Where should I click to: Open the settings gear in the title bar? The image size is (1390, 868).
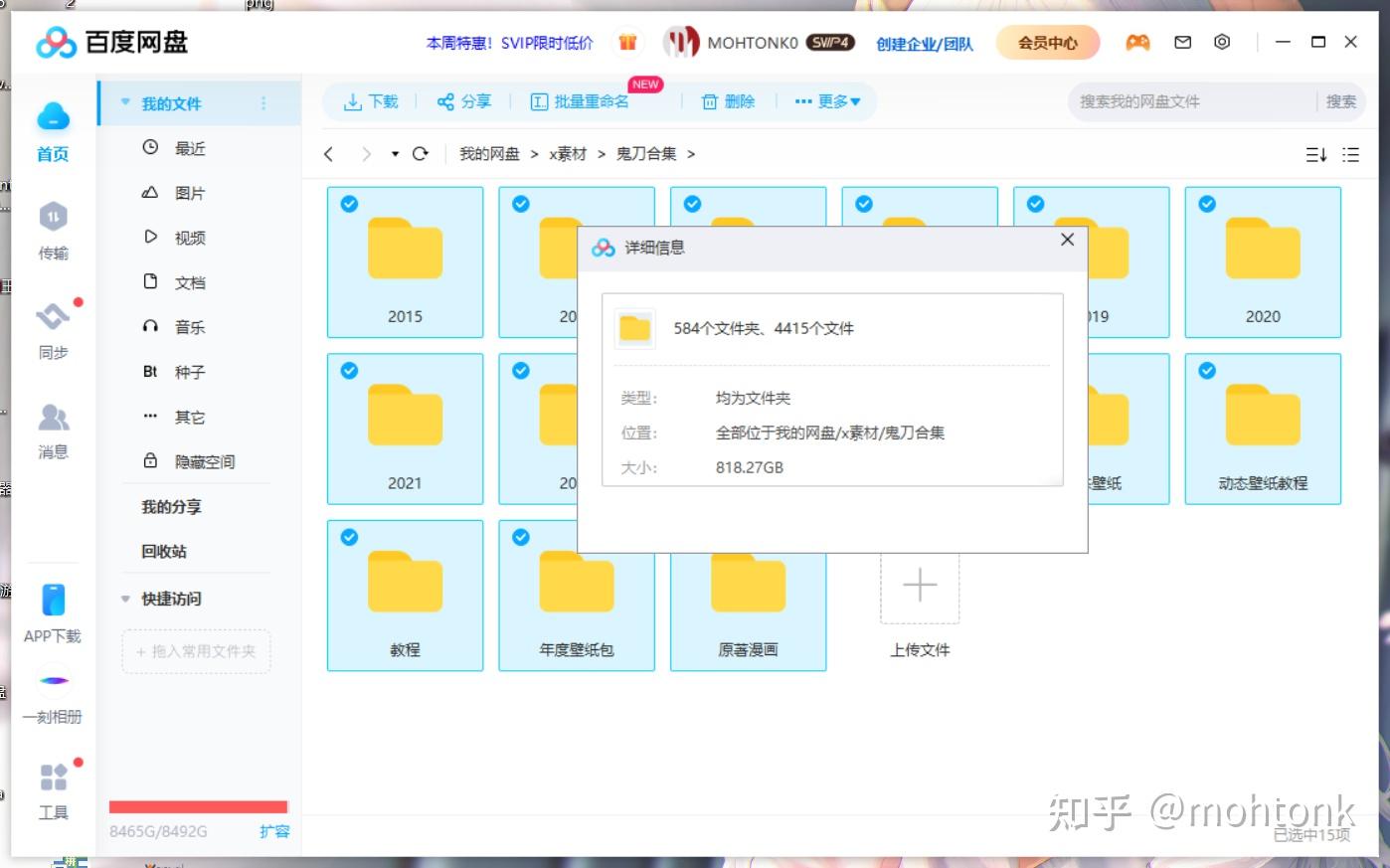click(1222, 42)
